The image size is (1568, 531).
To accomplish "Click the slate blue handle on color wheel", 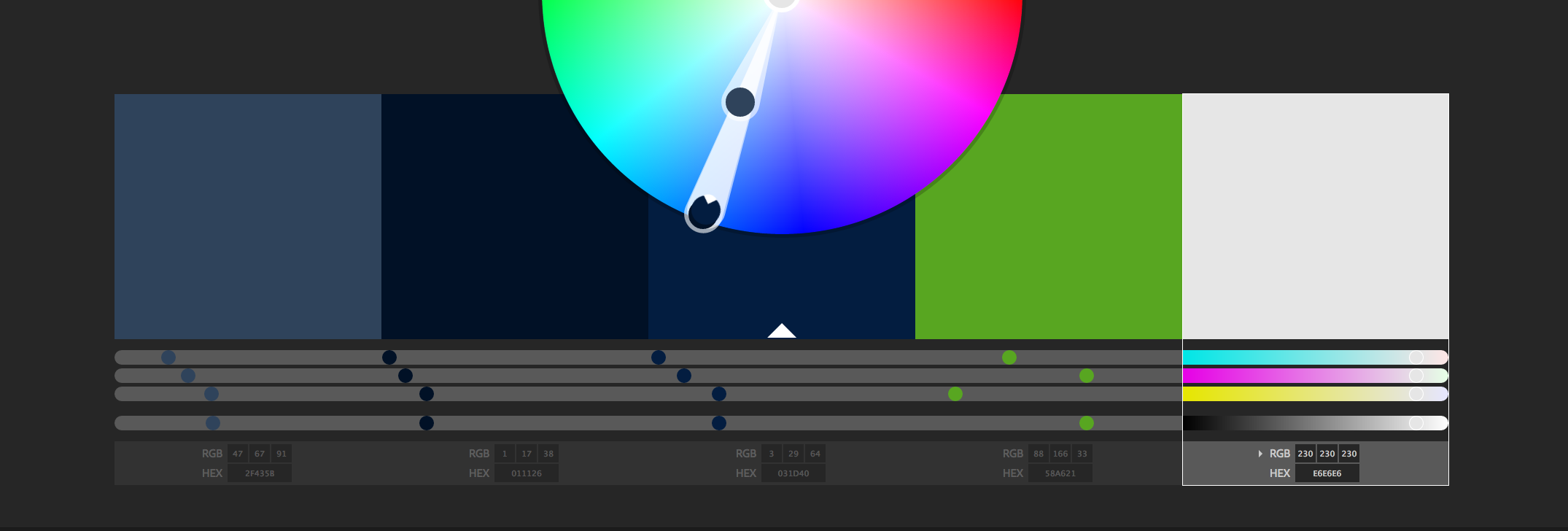I will pyautogui.click(x=740, y=102).
